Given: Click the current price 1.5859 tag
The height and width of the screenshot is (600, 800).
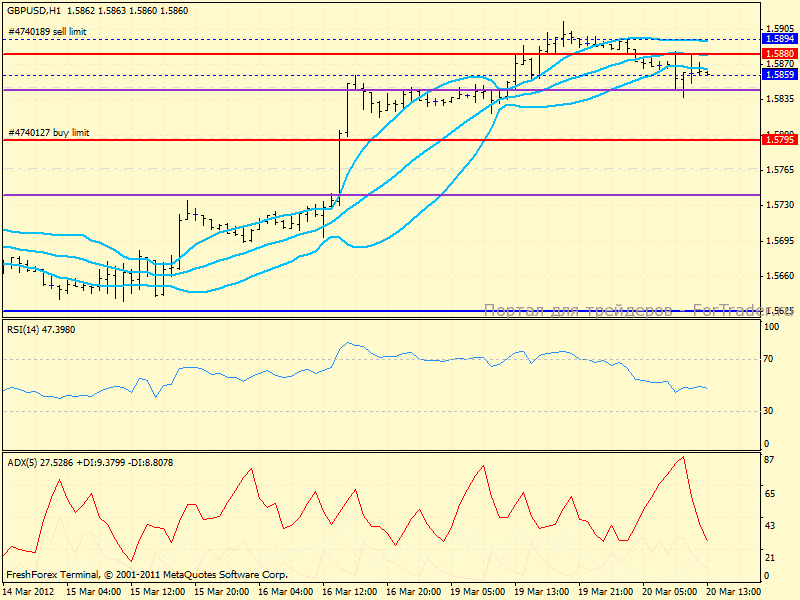Looking at the screenshot, I should click(x=779, y=75).
